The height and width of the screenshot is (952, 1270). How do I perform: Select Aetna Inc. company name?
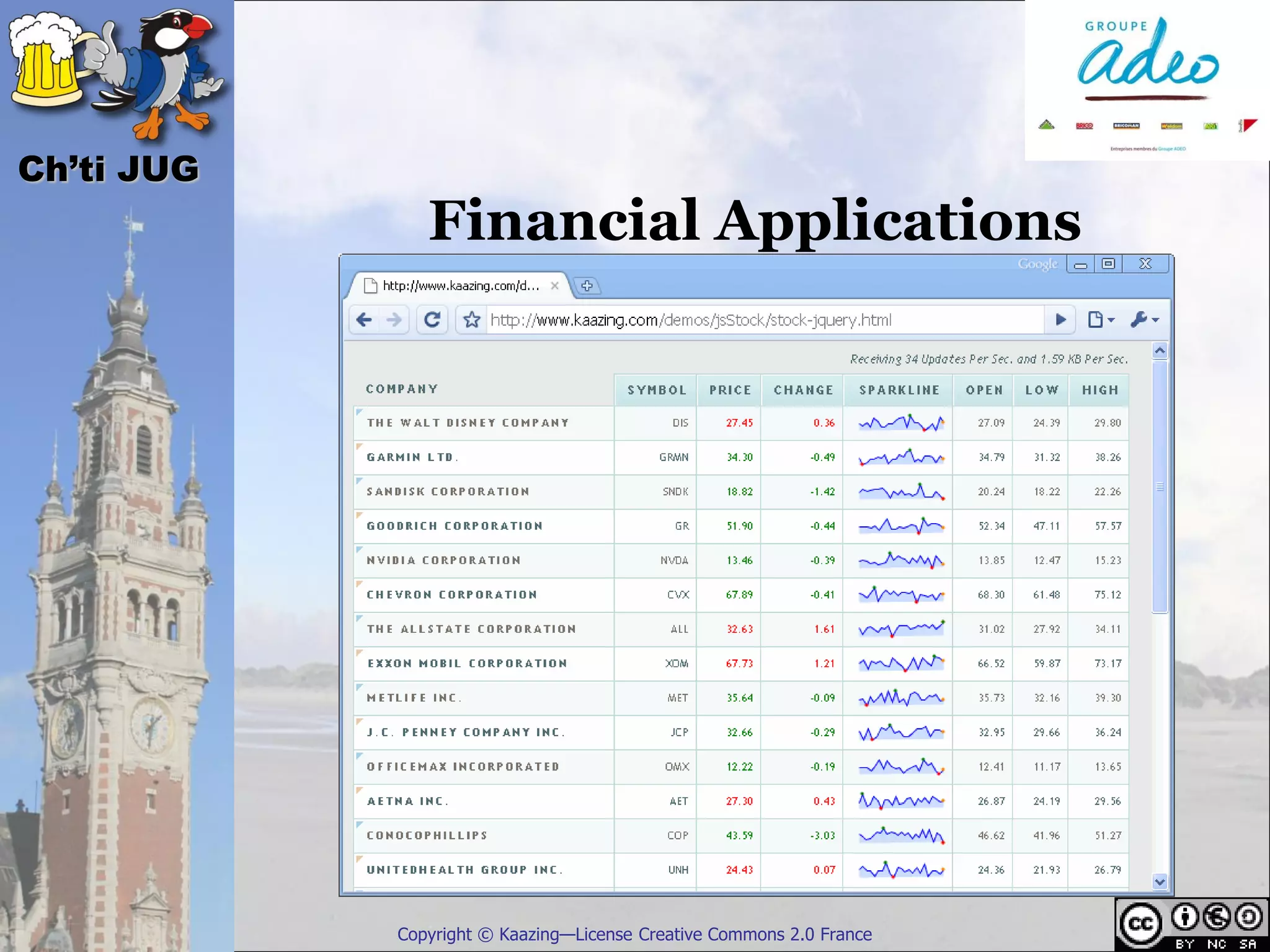(407, 801)
